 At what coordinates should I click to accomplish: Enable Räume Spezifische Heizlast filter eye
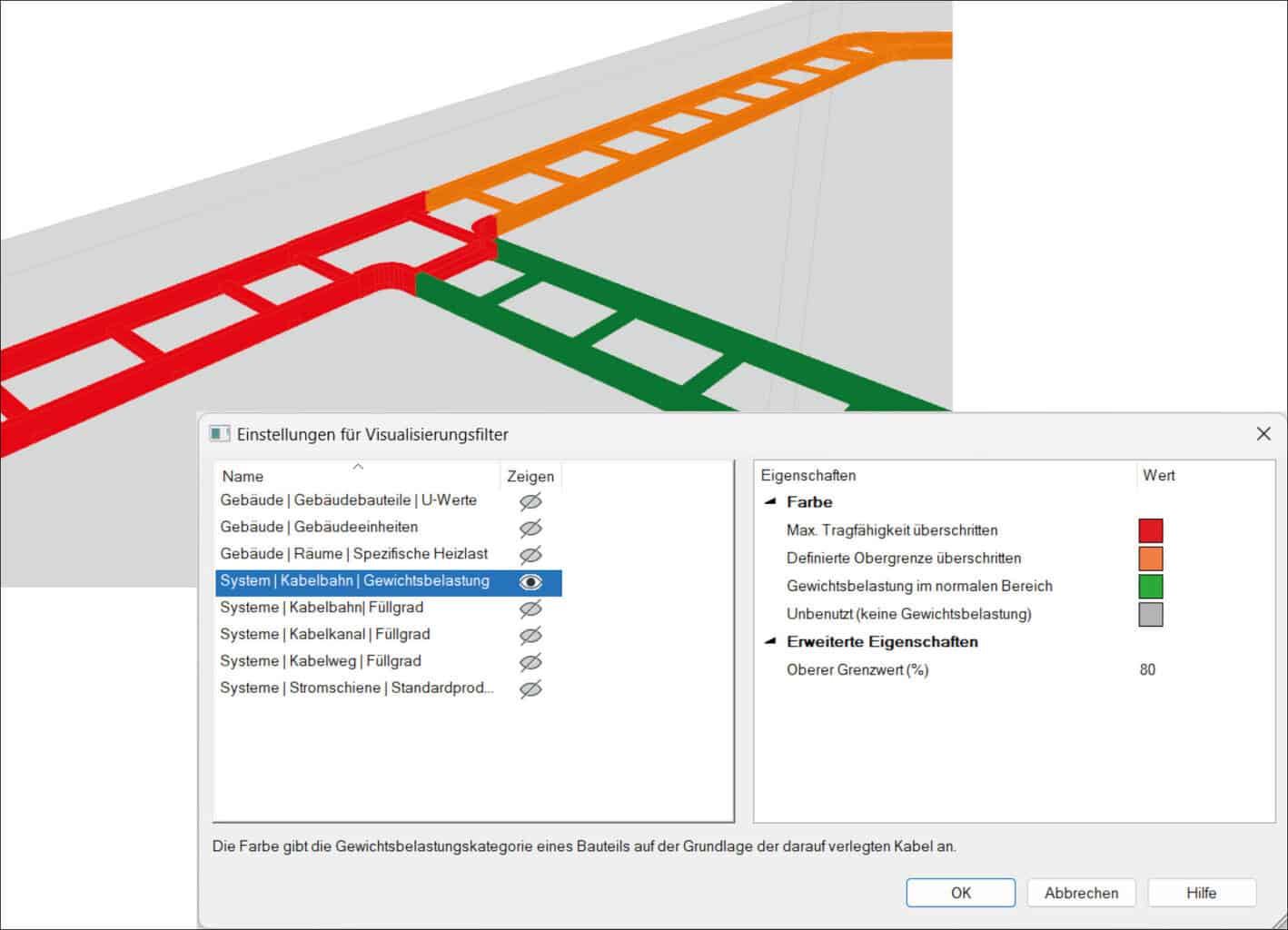pyautogui.click(x=530, y=555)
